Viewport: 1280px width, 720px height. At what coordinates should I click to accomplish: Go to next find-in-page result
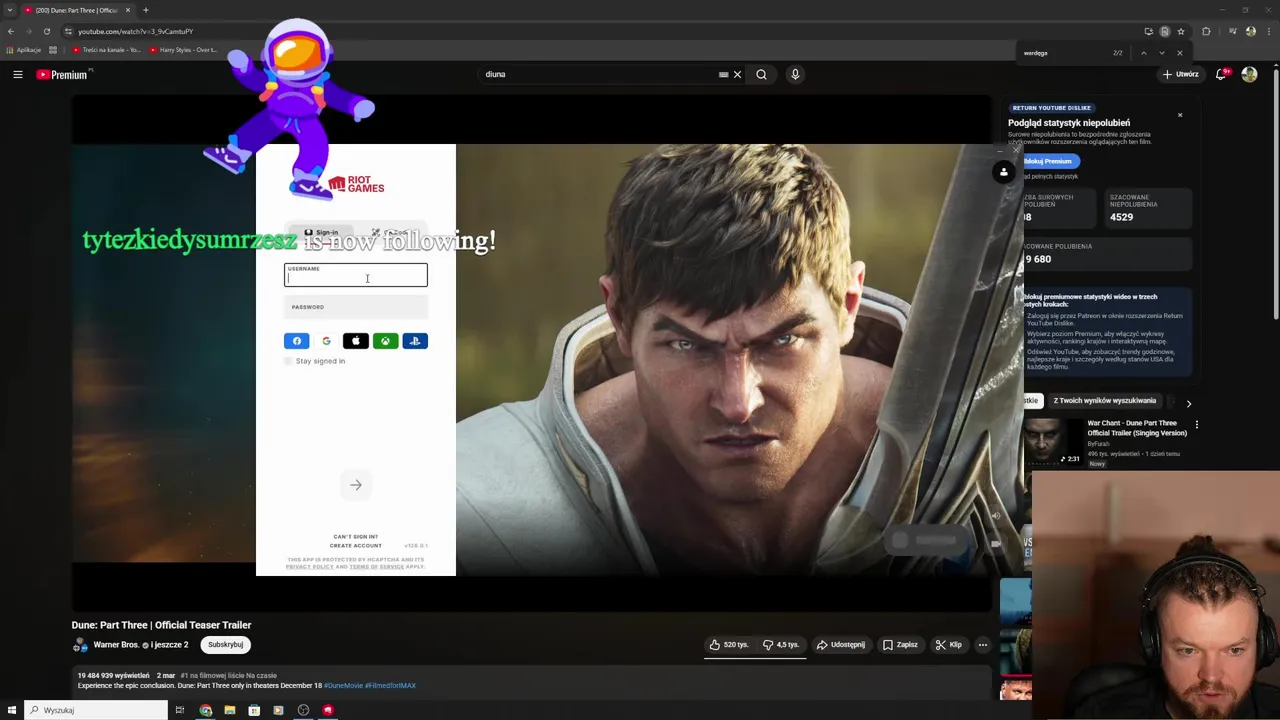point(1161,53)
